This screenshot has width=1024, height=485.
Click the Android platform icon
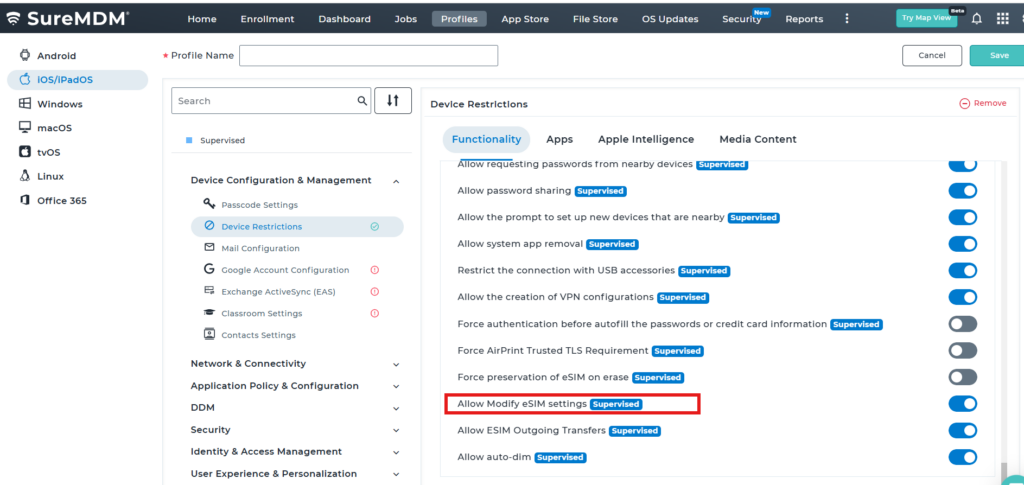tap(25, 55)
